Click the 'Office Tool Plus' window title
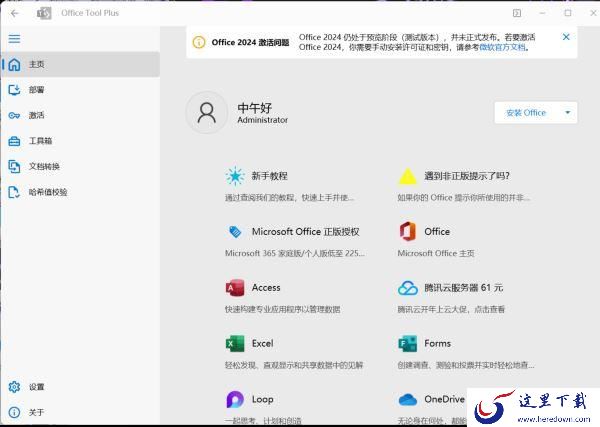Viewport: 600px width, 427px height. [x=90, y=13]
